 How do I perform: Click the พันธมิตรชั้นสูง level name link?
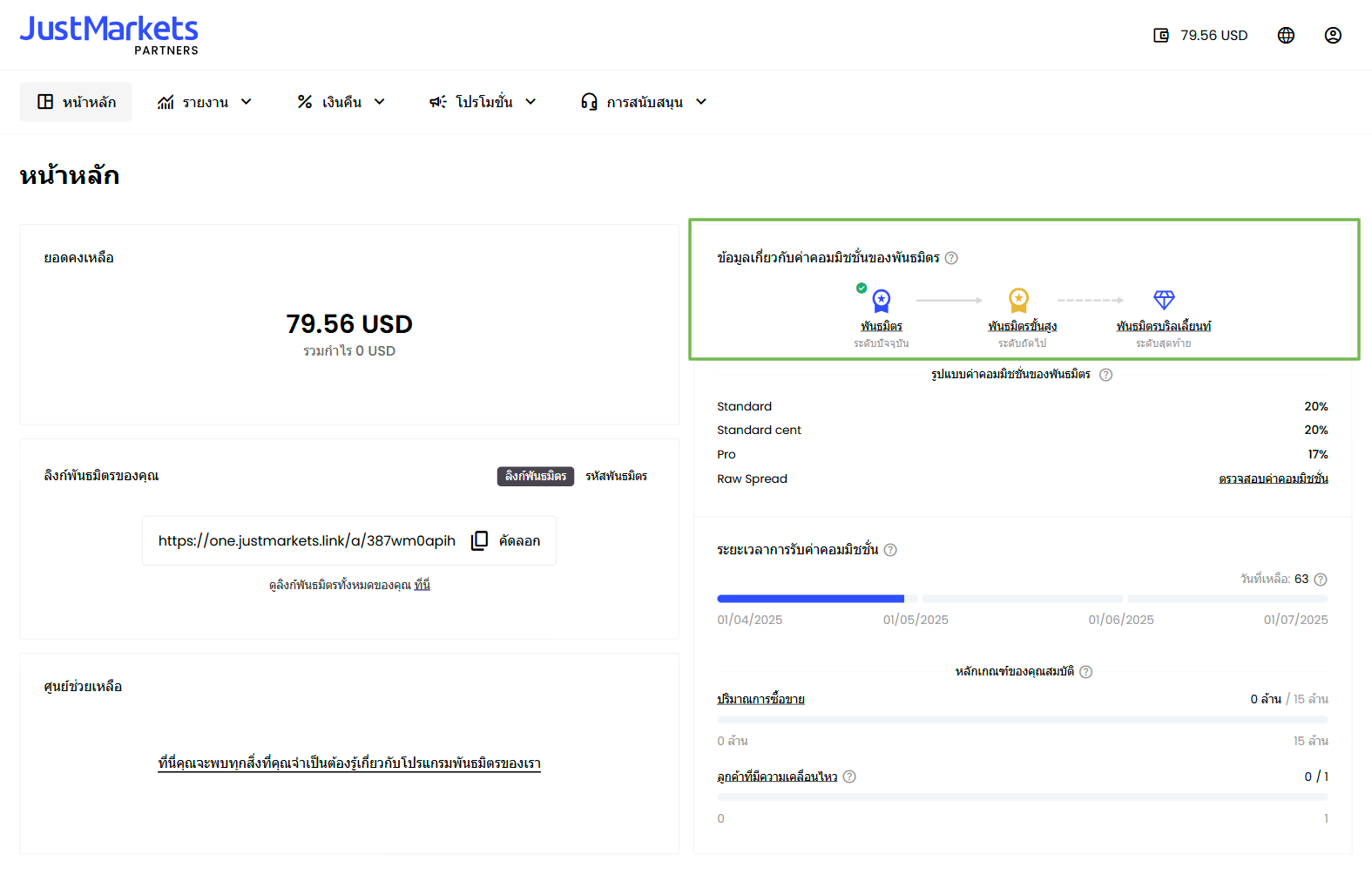click(x=1023, y=326)
